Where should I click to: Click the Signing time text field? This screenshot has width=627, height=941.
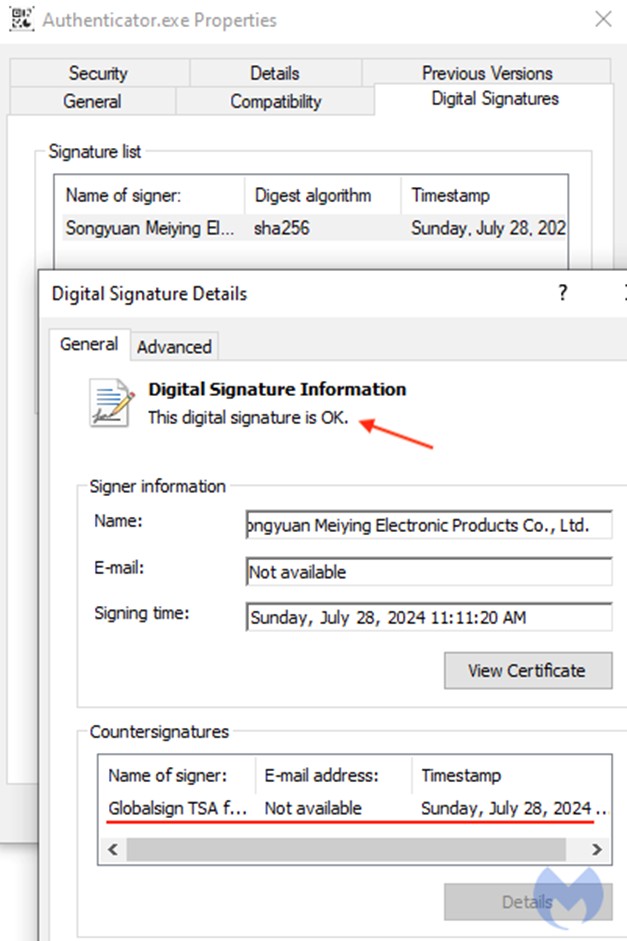(428, 617)
